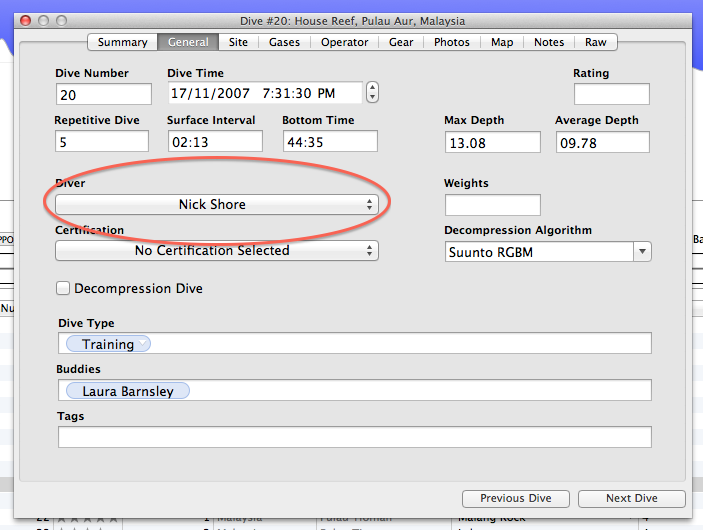Click the Next Dive button
Screen dimensions: 703x530
pyautogui.click(x=631, y=498)
